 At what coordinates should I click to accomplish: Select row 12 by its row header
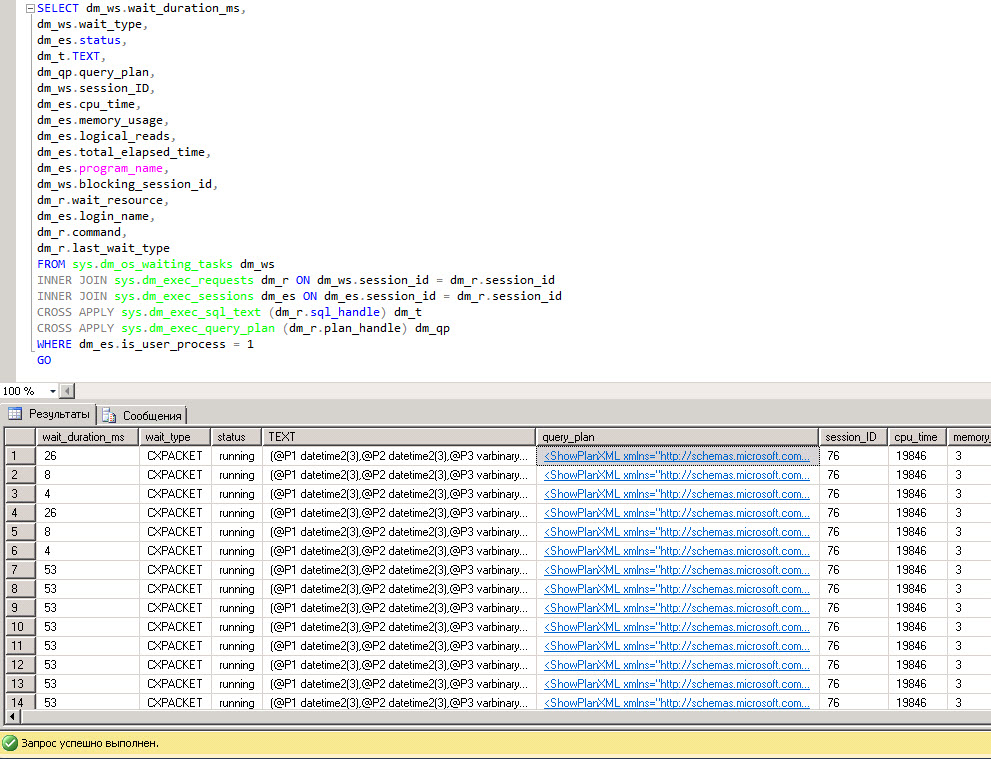coord(18,665)
